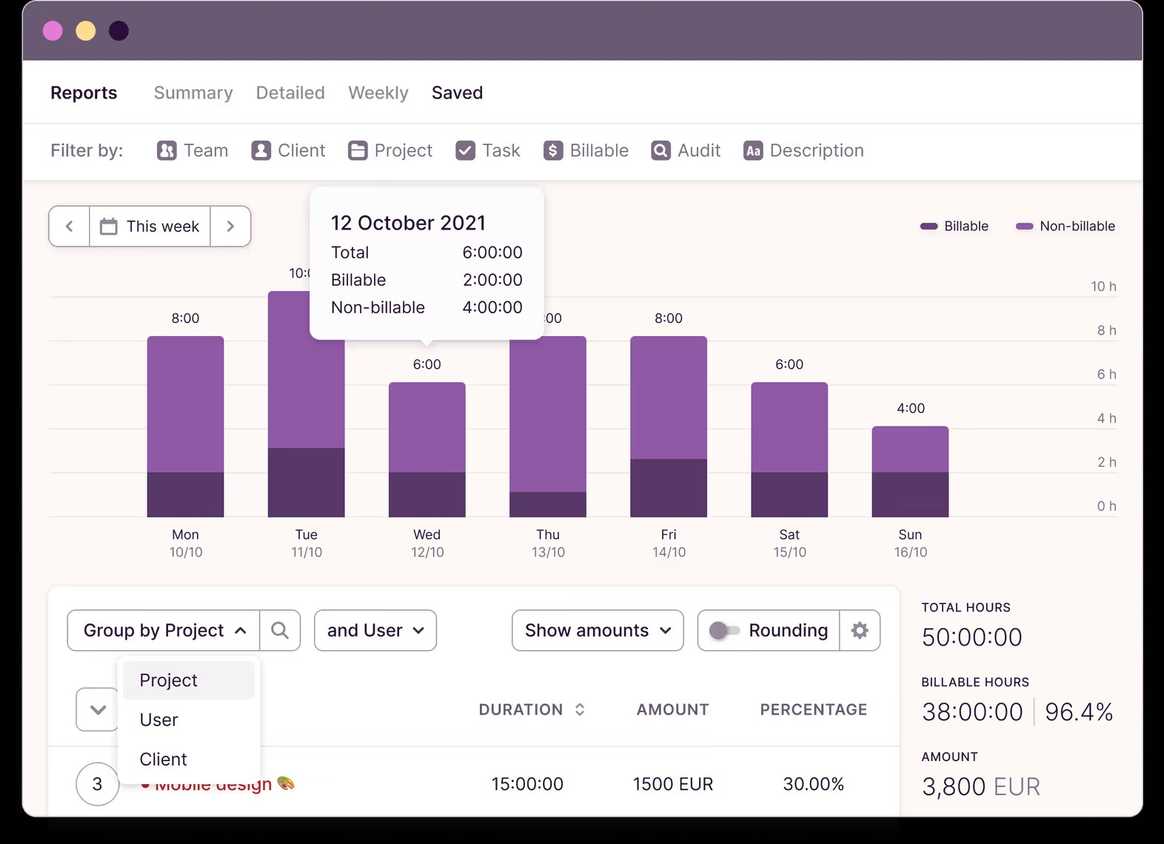1164x844 pixels.
Task: Click the Audit magnifier icon
Action: (x=661, y=151)
